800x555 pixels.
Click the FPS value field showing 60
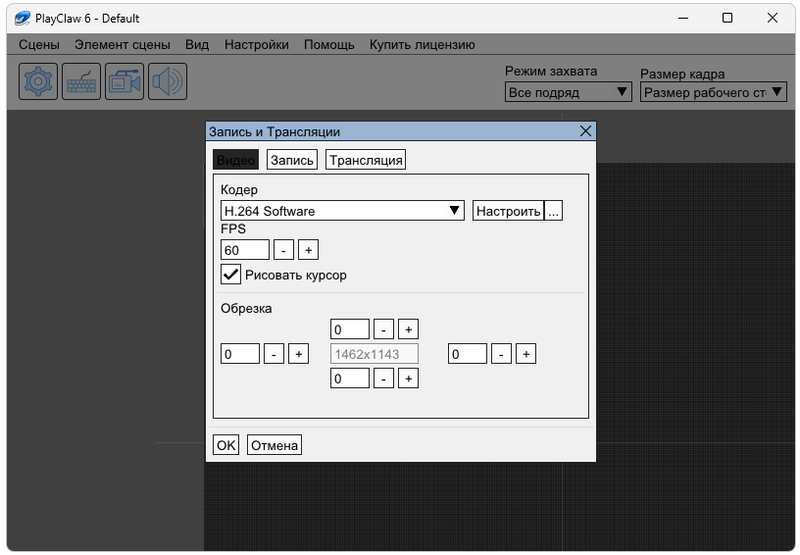click(x=245, y=250)
